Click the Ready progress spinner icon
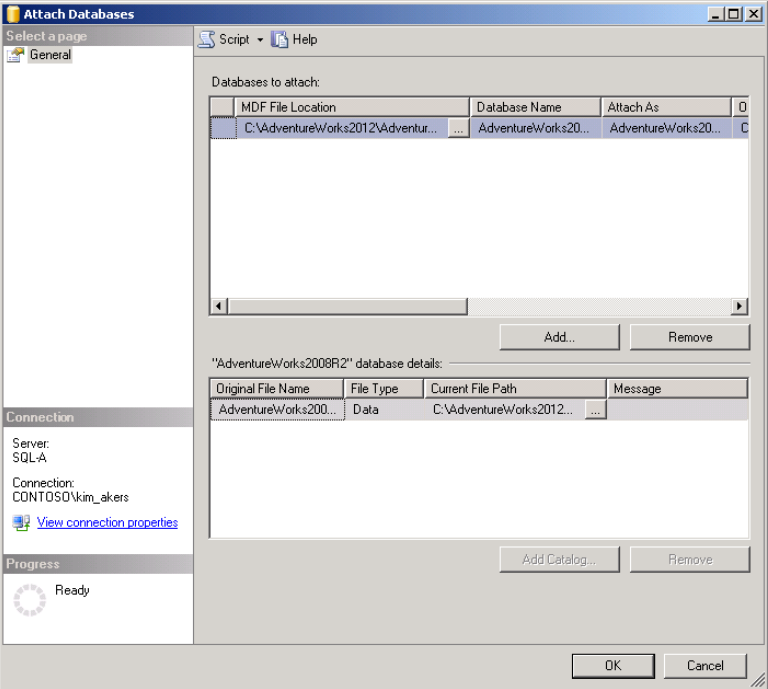768x689 pixels. pos(29,599)
